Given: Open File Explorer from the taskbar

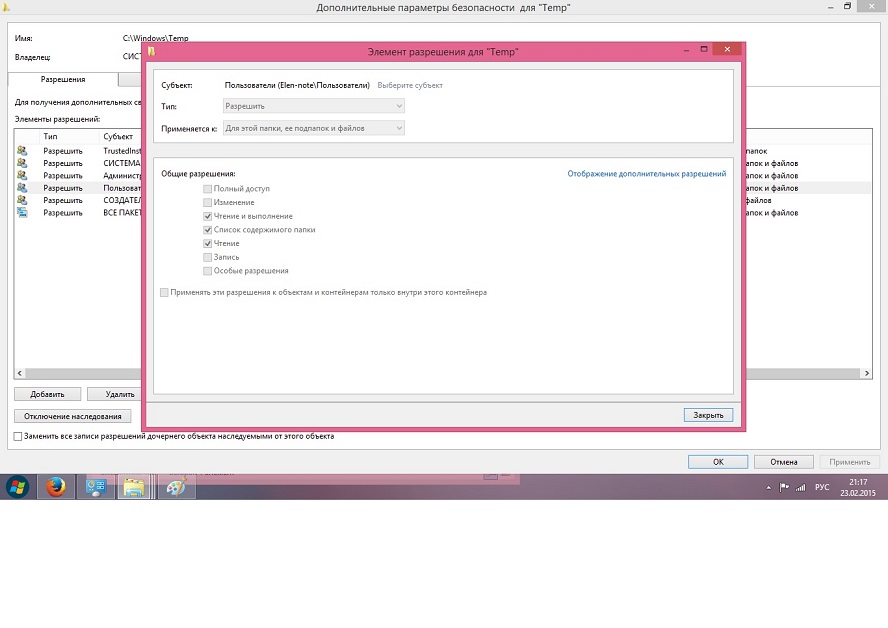Looking at the screenshot, I should [x=133, y=487].
